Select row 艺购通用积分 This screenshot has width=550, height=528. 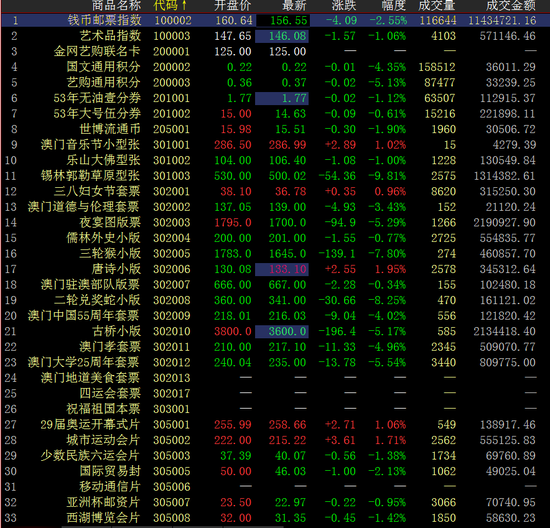coord(275,82)
